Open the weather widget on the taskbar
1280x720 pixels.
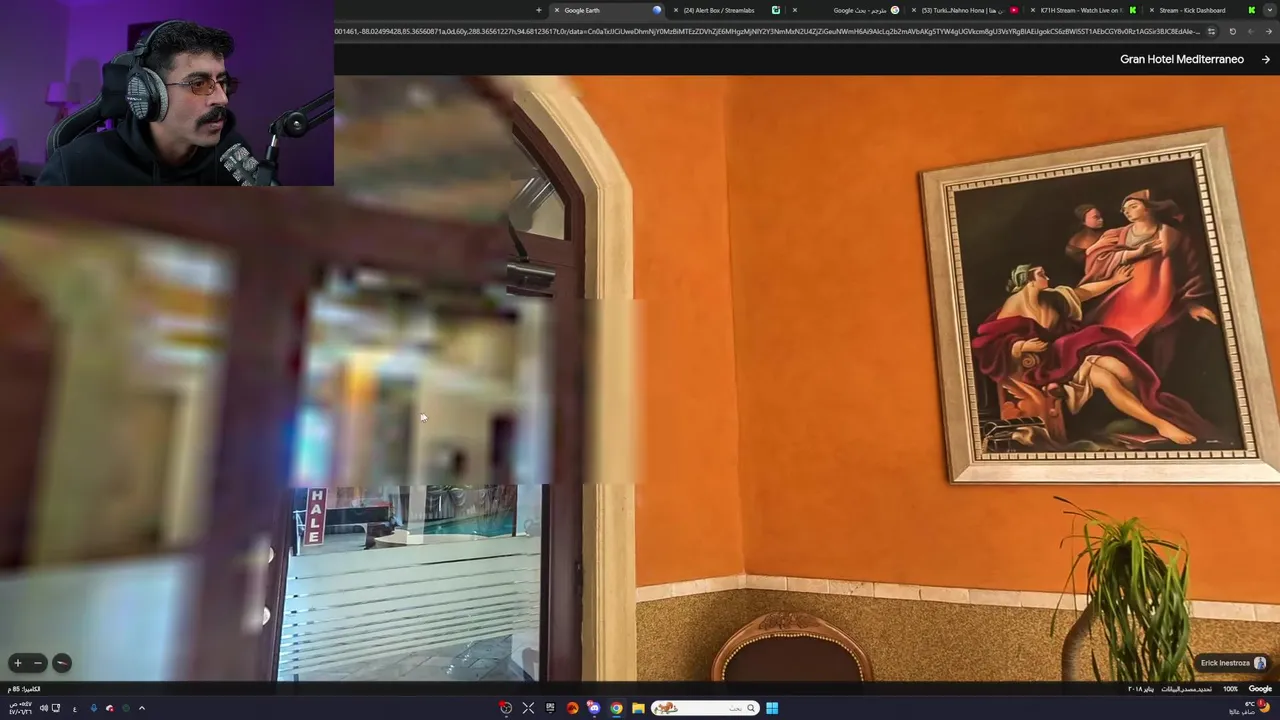pyautogui.click(x=1249, y=708)
